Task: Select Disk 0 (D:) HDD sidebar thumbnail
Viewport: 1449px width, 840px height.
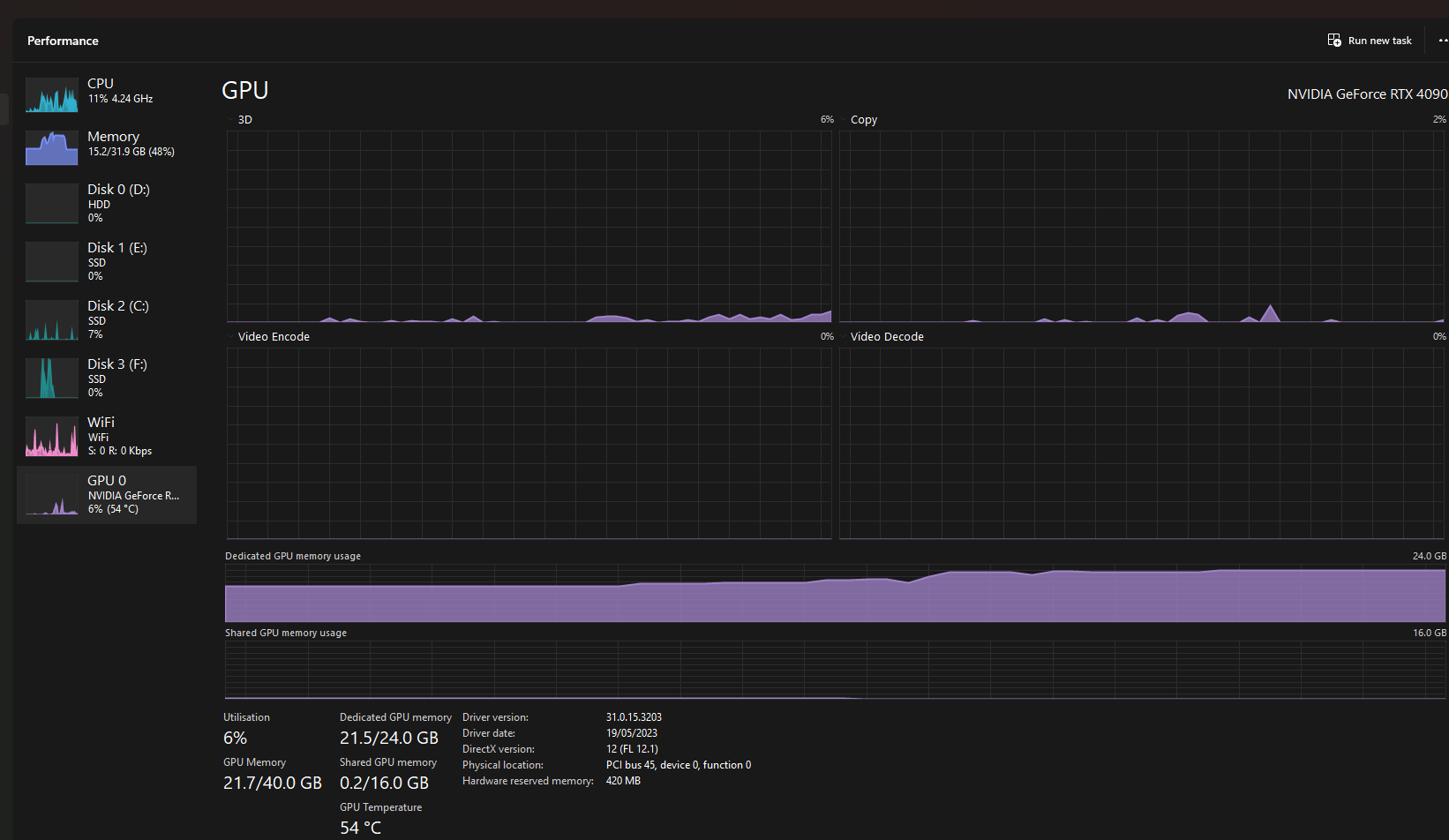Action: 51,203
